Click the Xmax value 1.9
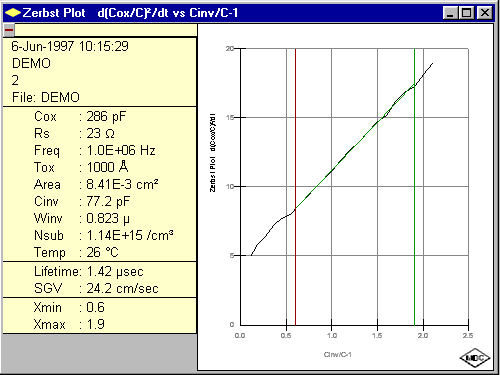Screen dimensions: 500x375 coord(95,324)
